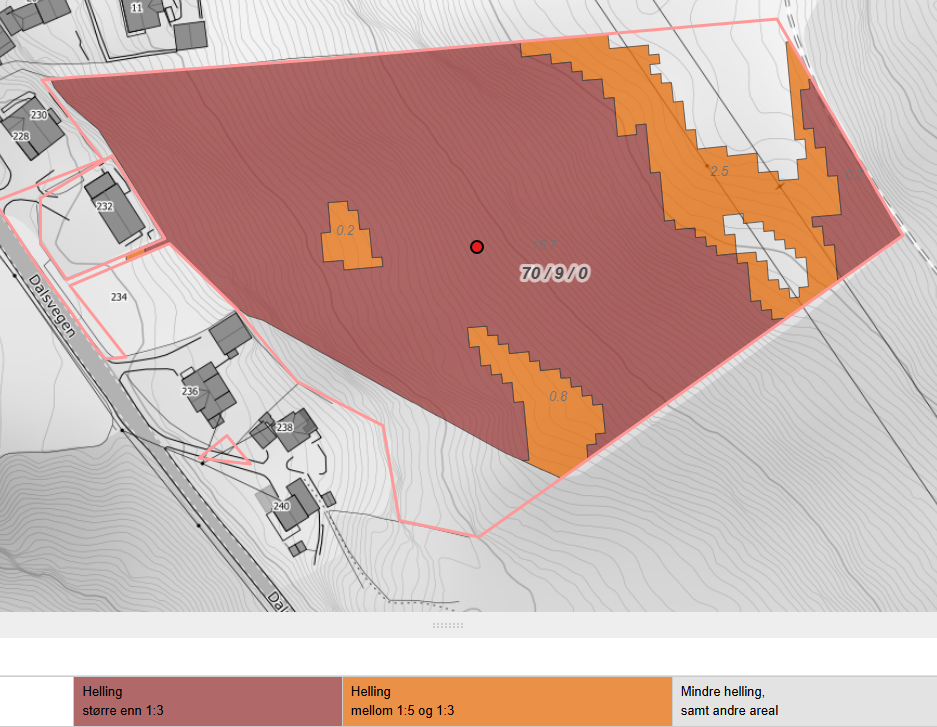Grab the panel splitter handle below the map
Viewport: 937px width, 727px height.
click(448, 625)
